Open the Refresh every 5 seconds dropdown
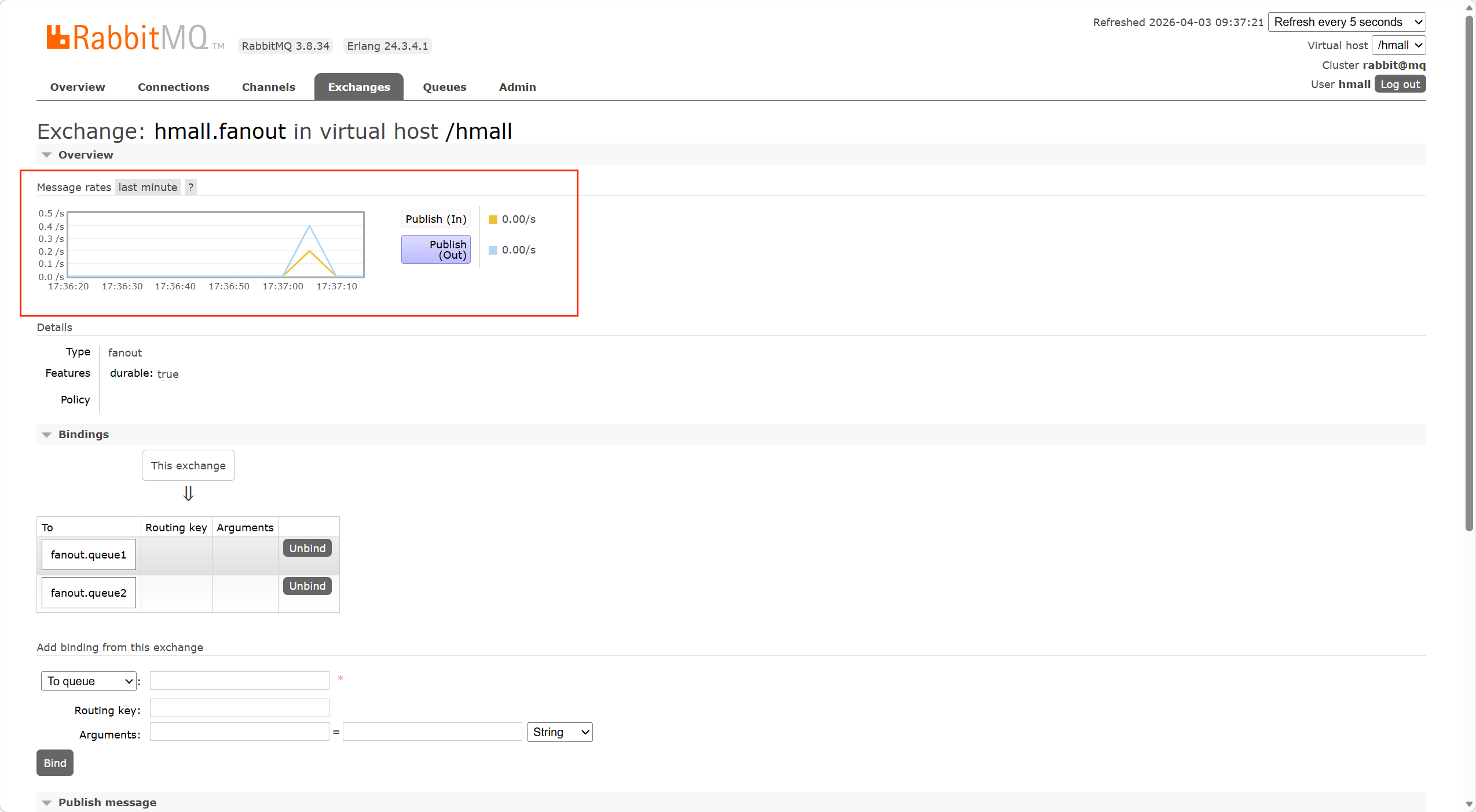The image size is (1476, 812). point(1346,22)
